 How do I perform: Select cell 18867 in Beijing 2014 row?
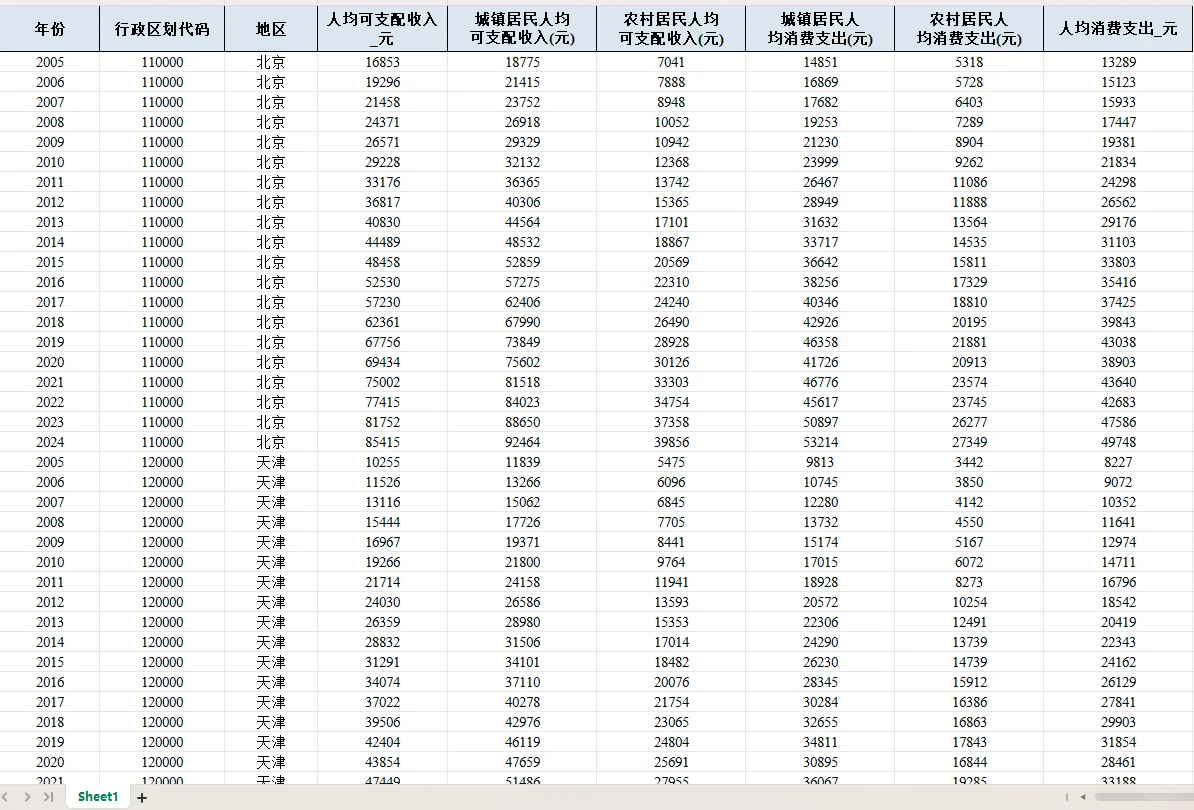tap(671, 242)
